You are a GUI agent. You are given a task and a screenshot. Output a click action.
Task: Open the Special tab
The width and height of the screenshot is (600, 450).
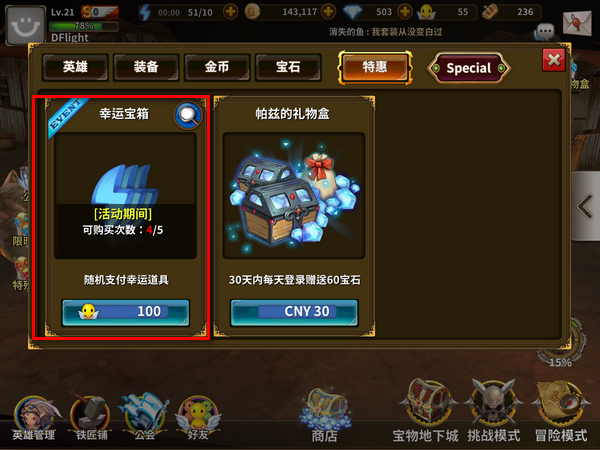pos(469,68)
